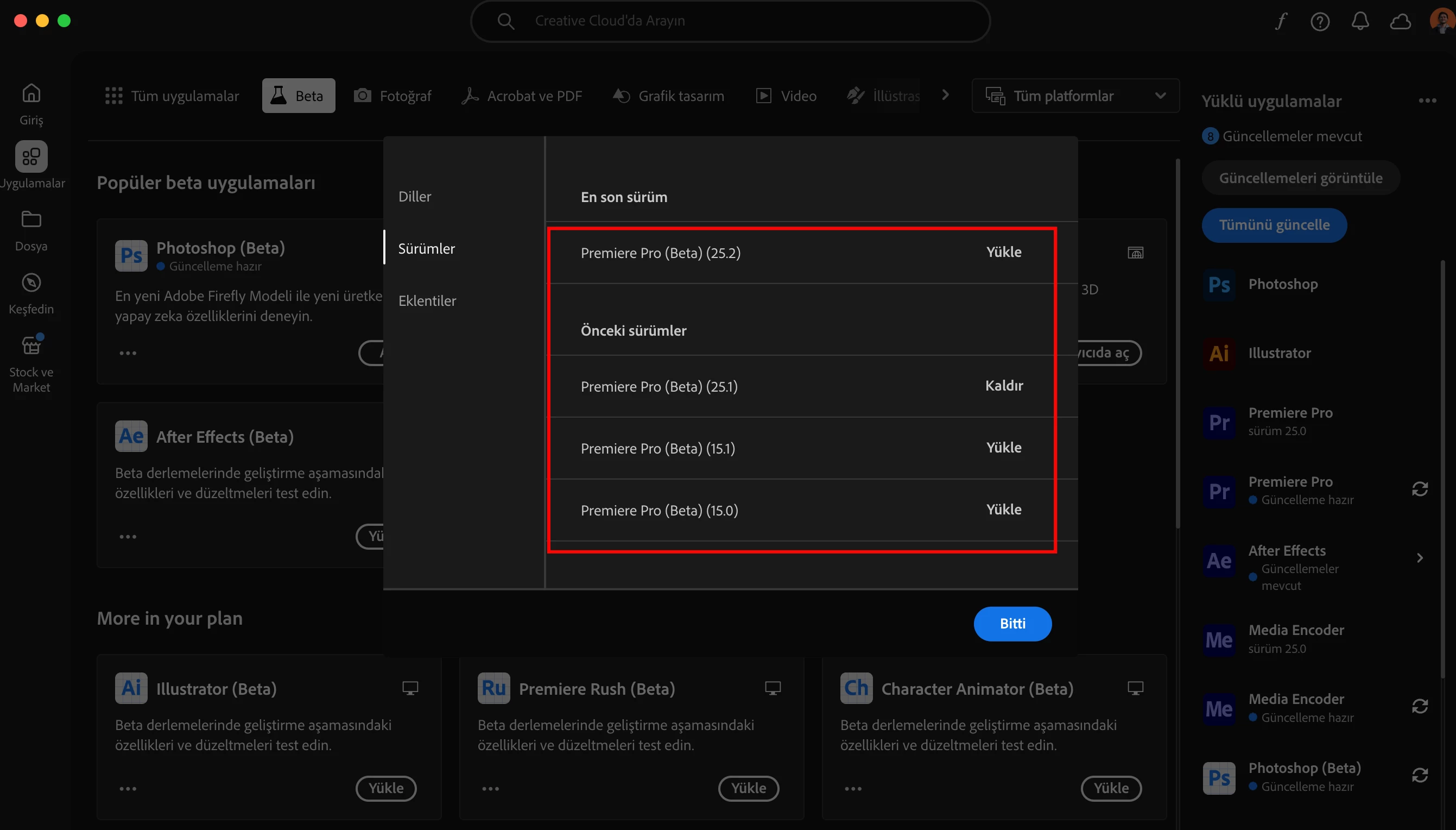This screenshot has width=1456, height=830.
Task: Switch to the Fotoğraf tab
Action: click(x=393, y=96)
